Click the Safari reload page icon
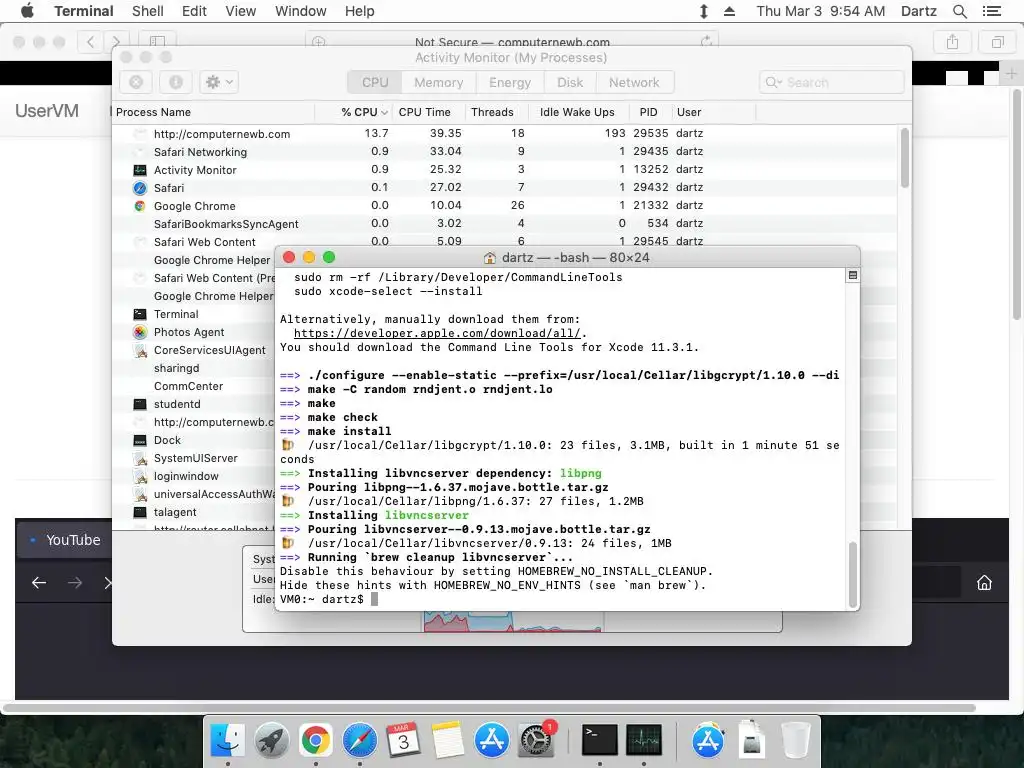Image resolution: width=1024 pixels, height=768 pixels. click(706, 42)
